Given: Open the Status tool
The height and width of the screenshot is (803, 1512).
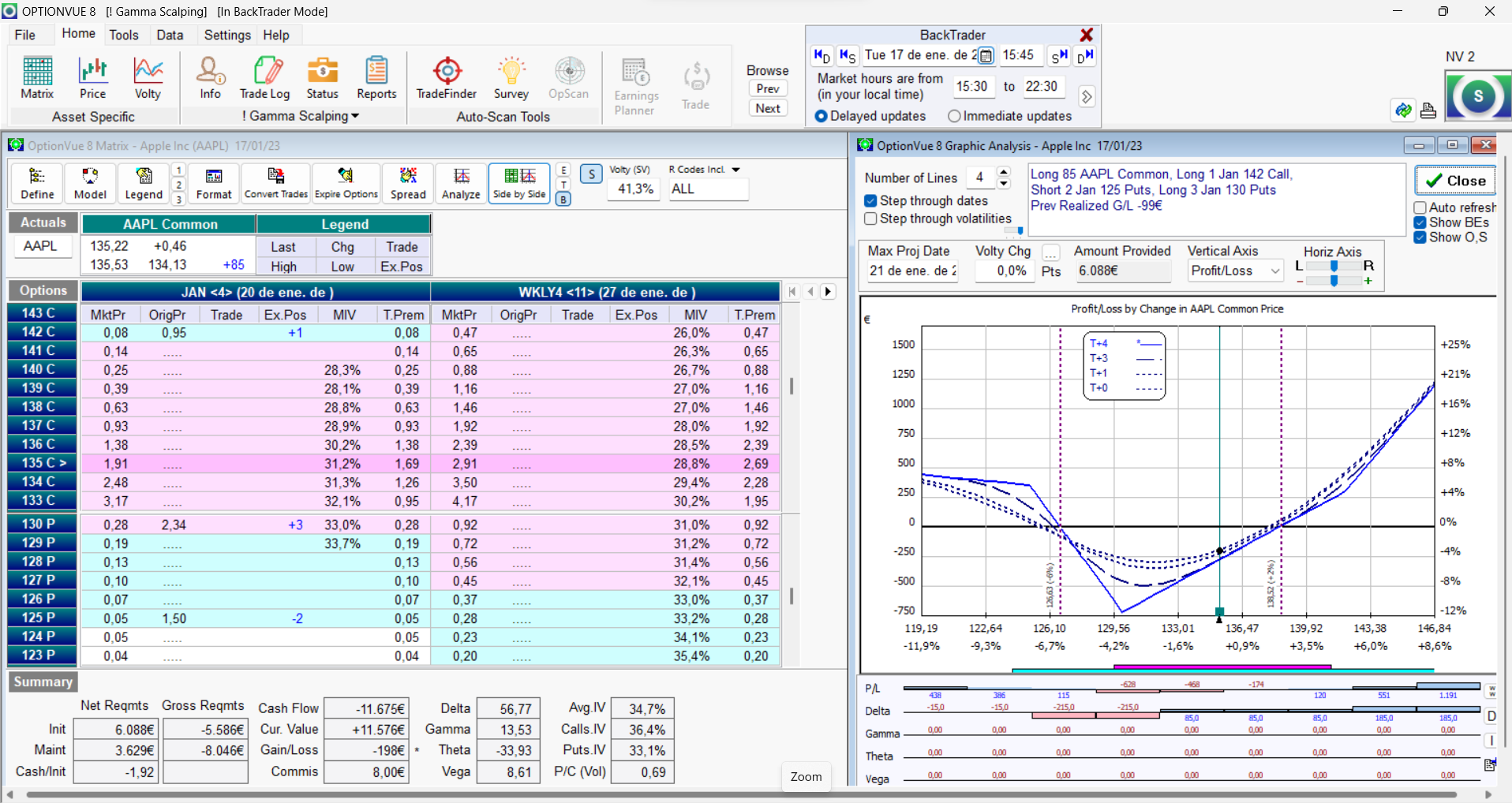Looking at the screenshot, I should point(322,77).
